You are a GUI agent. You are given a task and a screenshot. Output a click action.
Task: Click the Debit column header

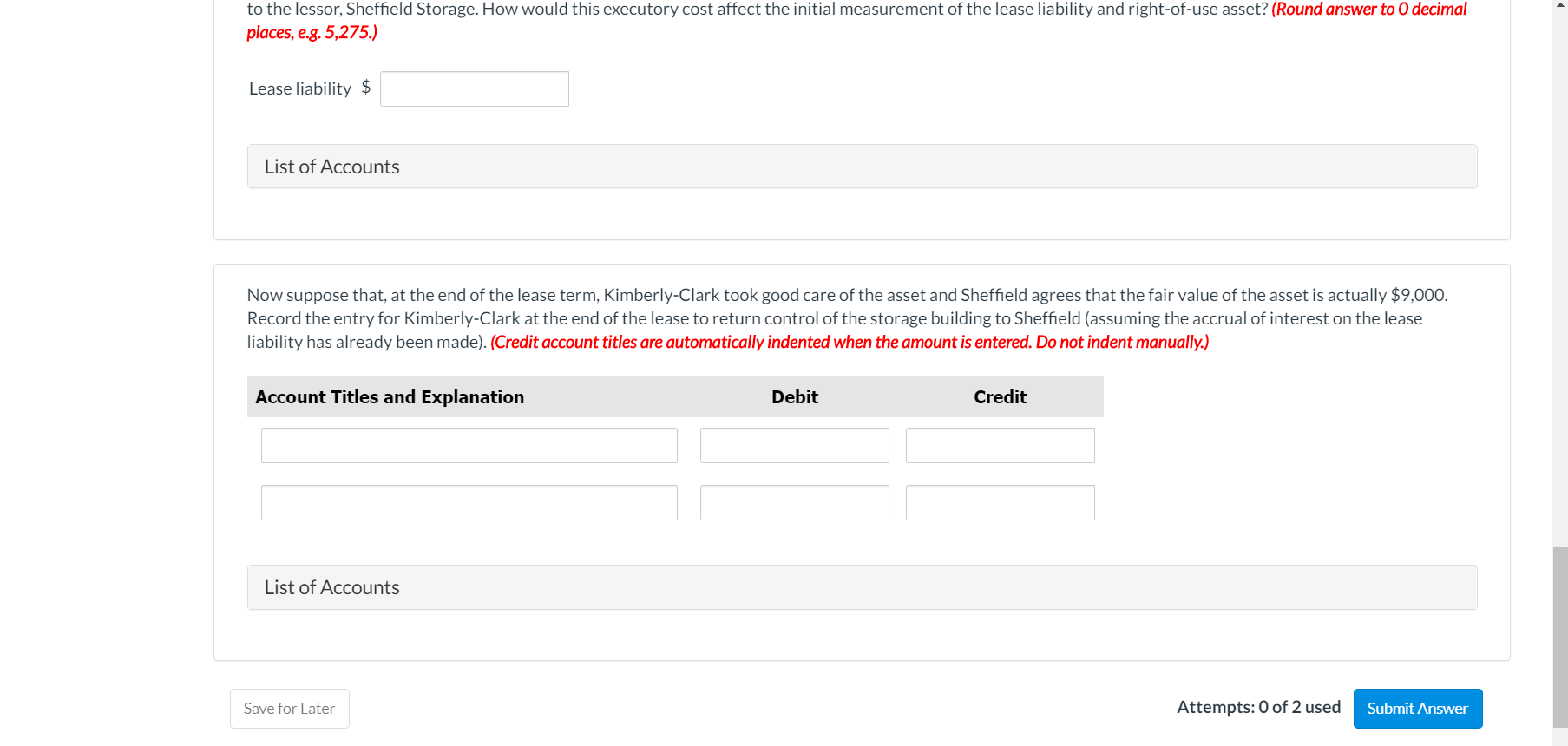pyautogui.click(x=794, y=396)
